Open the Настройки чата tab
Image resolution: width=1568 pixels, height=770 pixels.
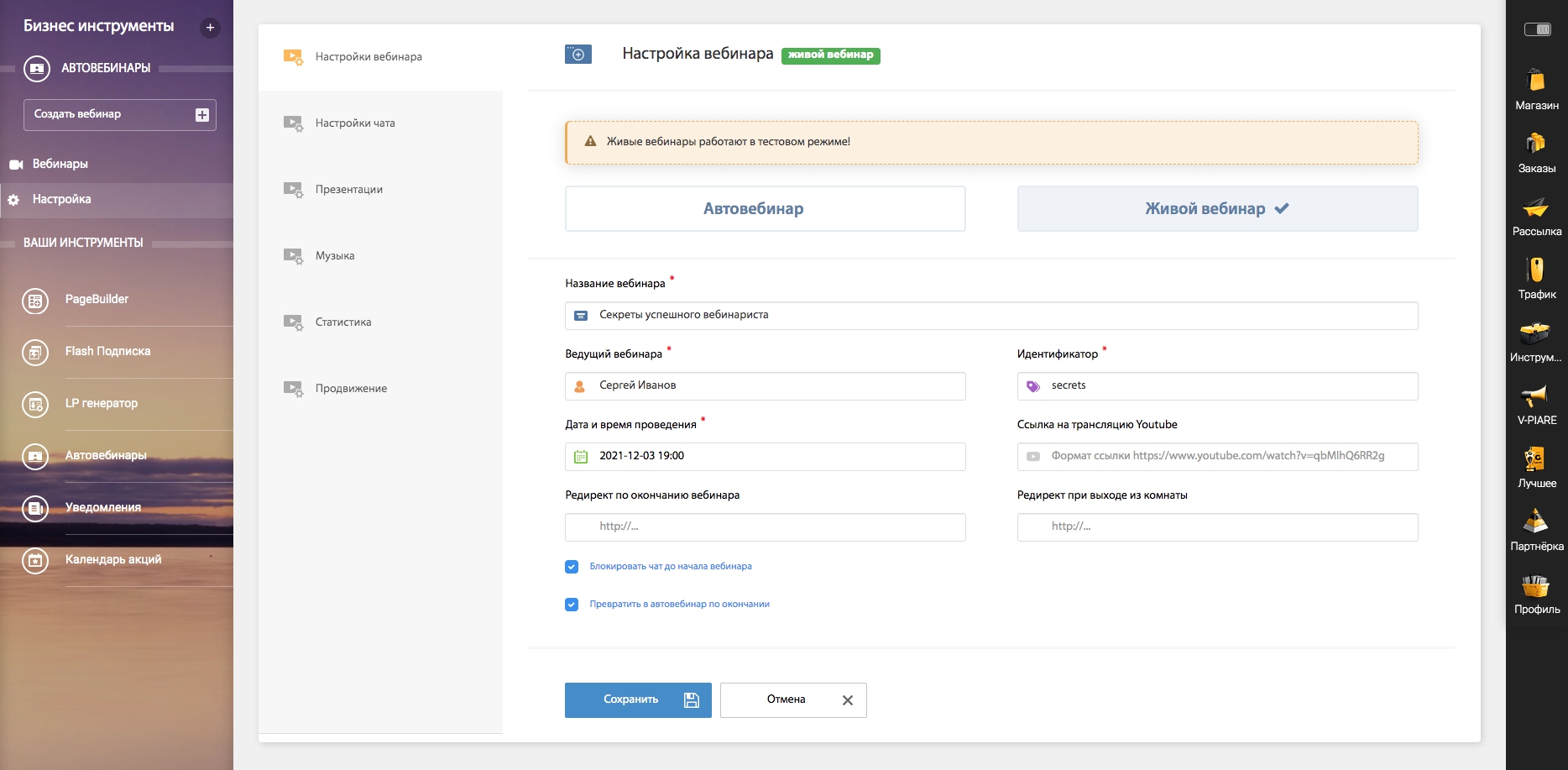tap(381, 123)
